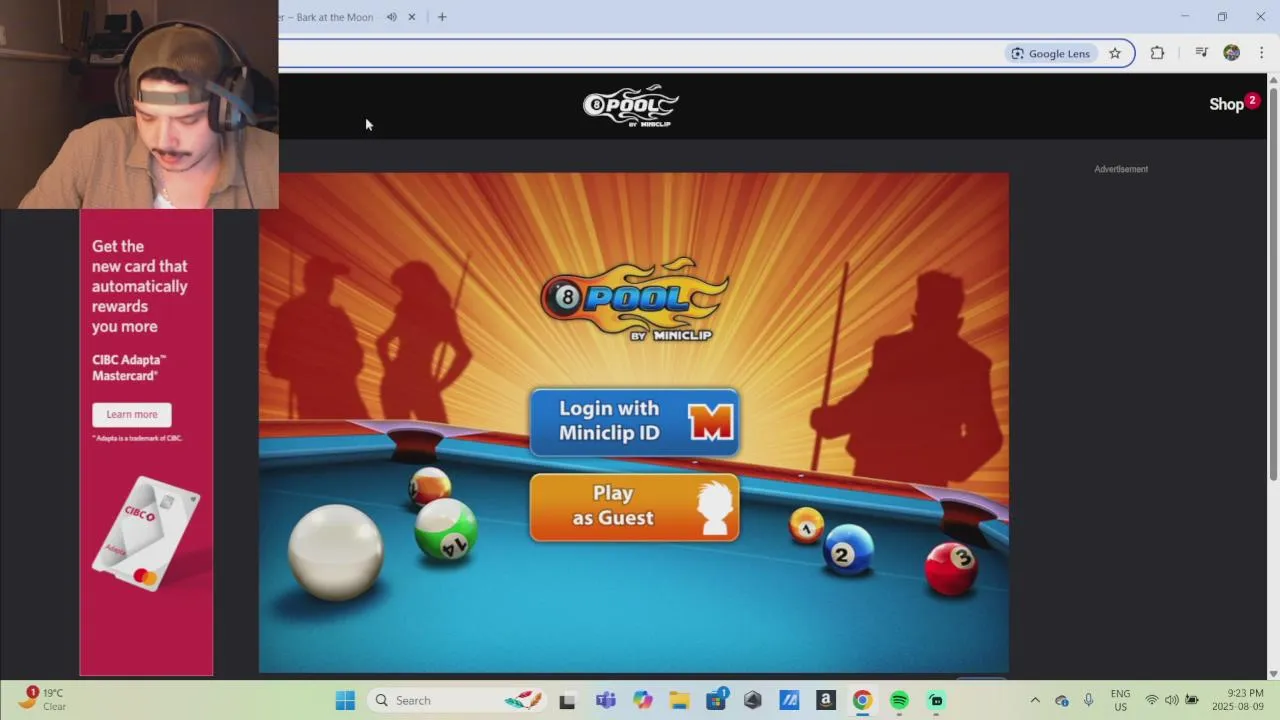Open the media controls icon in Chrome toolbar
This screenshot has height=720, width=1280.
[x=1201, y=53]
